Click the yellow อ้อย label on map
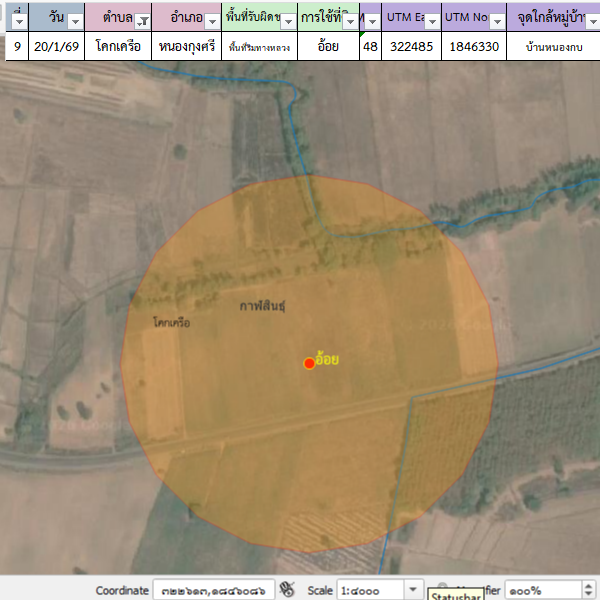 [327, 359]
